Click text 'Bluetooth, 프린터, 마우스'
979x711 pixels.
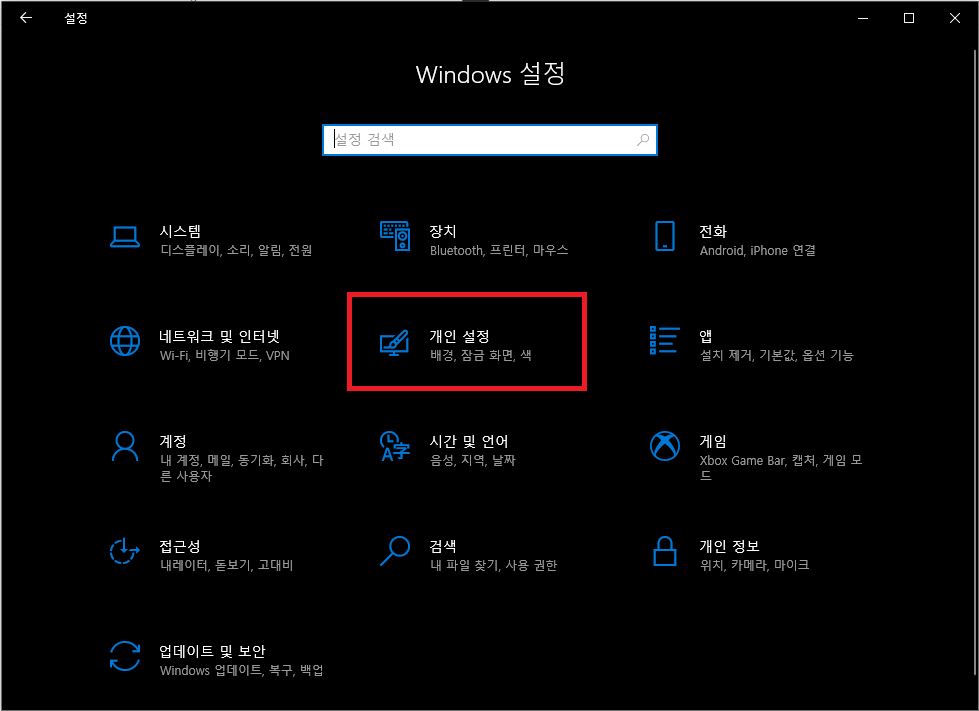click(x=499, y=250)
